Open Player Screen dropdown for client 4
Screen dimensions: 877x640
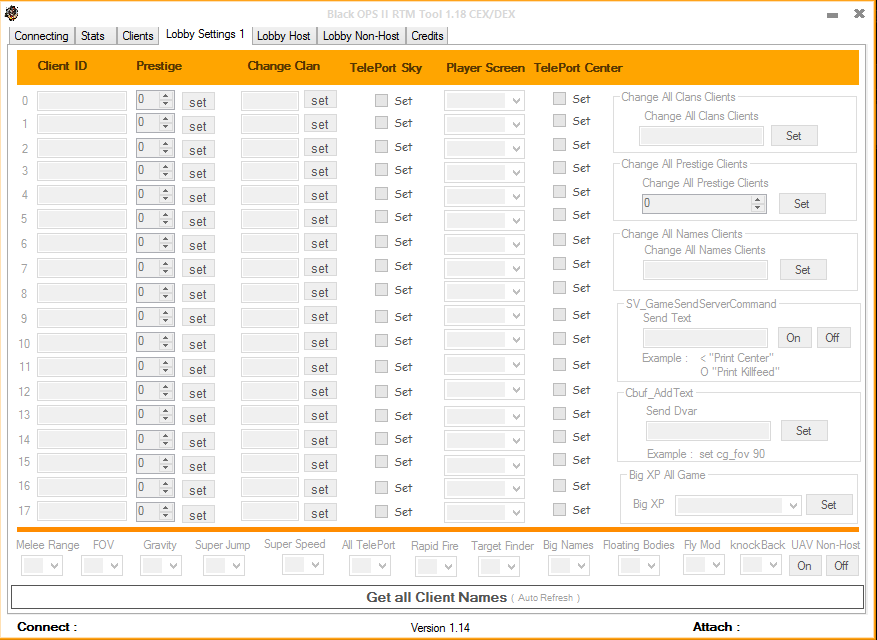(x=484, y=196)
